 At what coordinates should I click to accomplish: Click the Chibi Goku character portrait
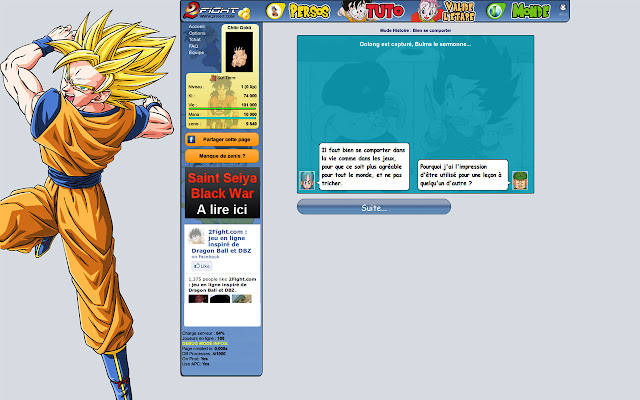pos(239,52)
